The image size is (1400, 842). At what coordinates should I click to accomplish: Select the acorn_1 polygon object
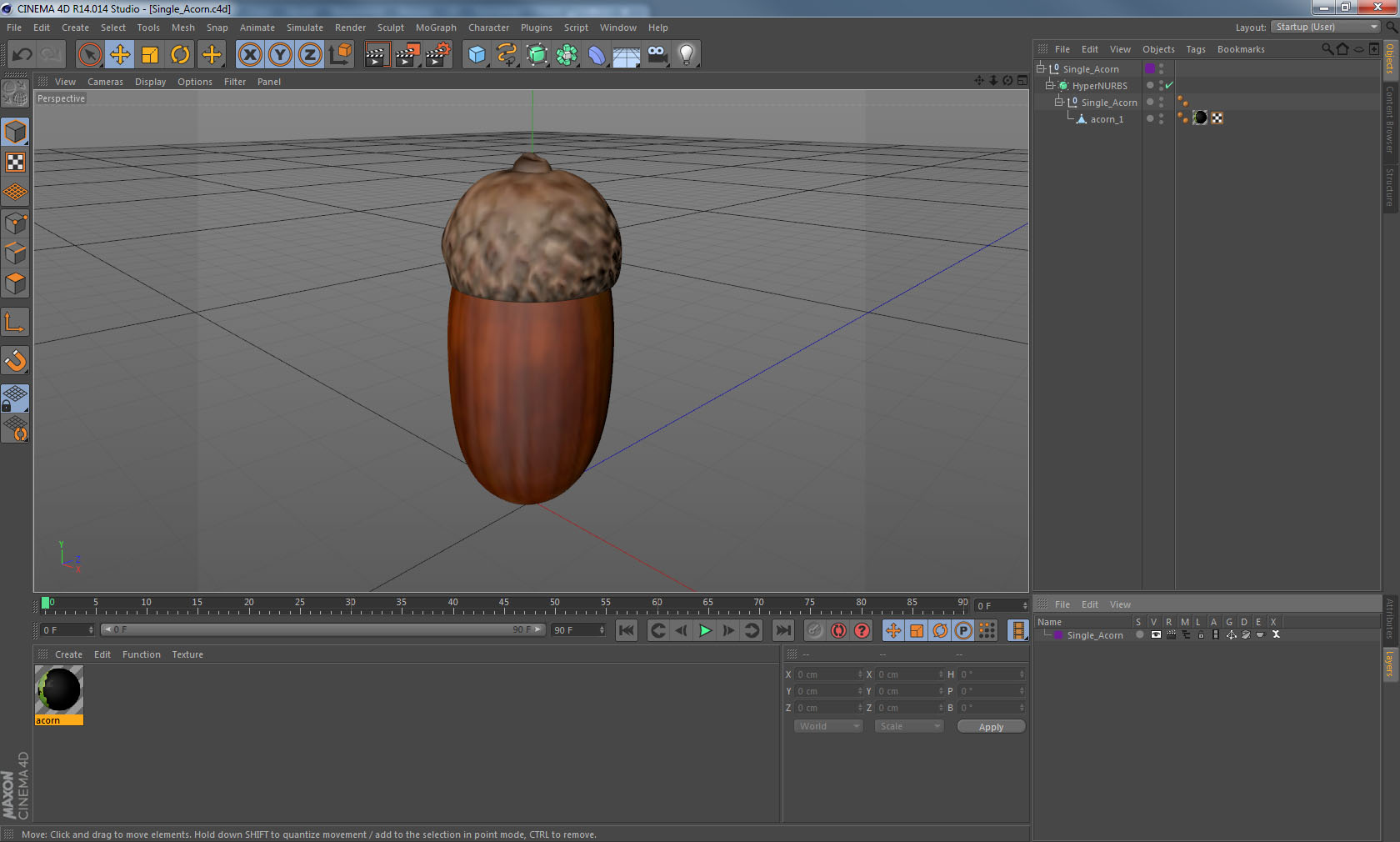point(1107,119)
